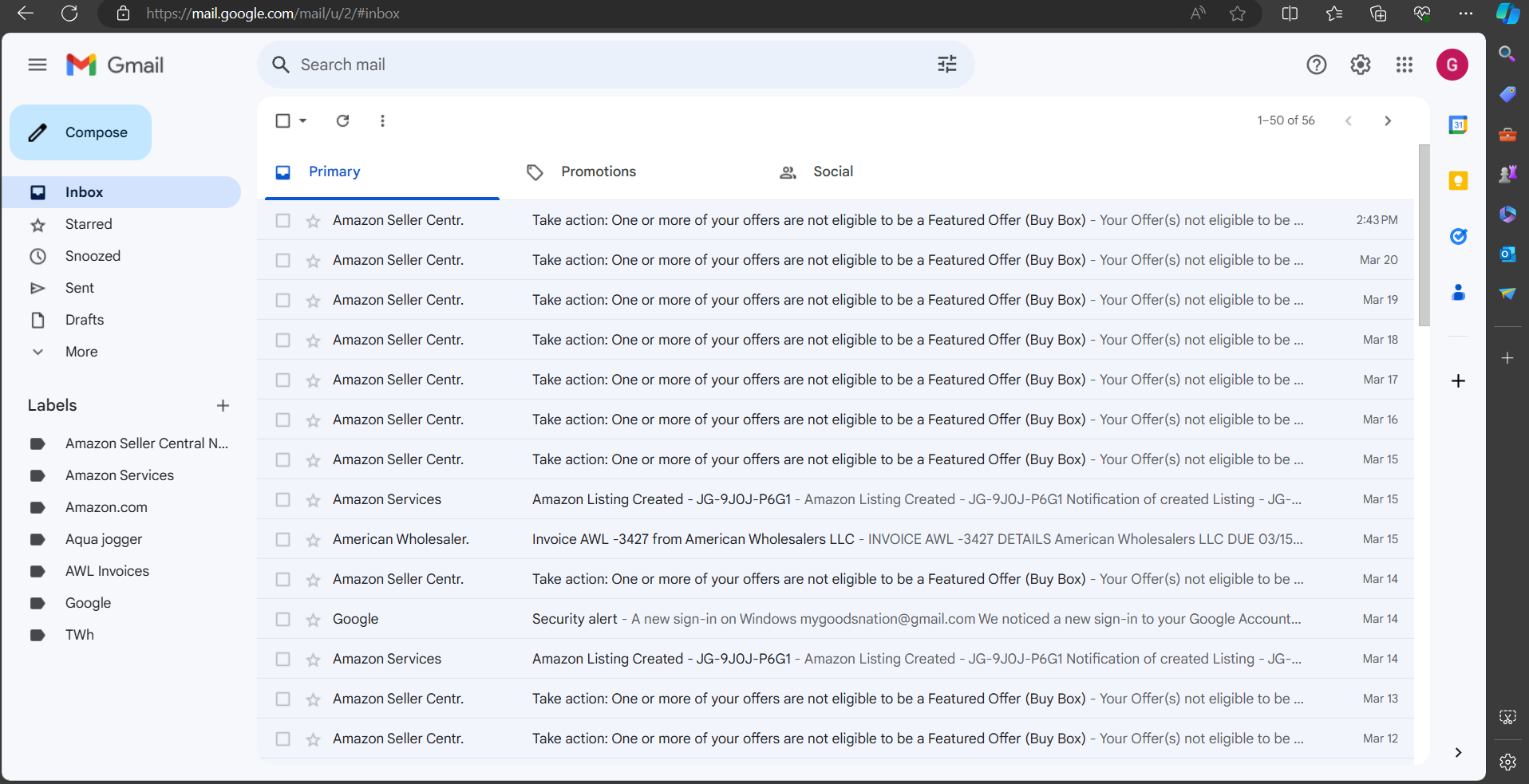
Task: Refresh the inbox
Action: click(342, 120)
